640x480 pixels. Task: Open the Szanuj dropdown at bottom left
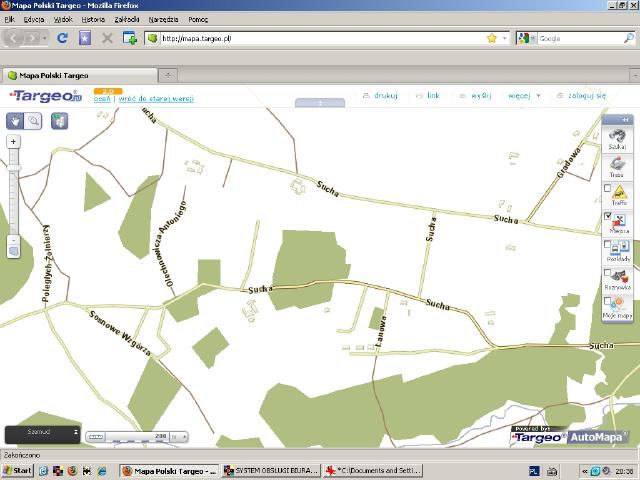[x=42, y=433]
